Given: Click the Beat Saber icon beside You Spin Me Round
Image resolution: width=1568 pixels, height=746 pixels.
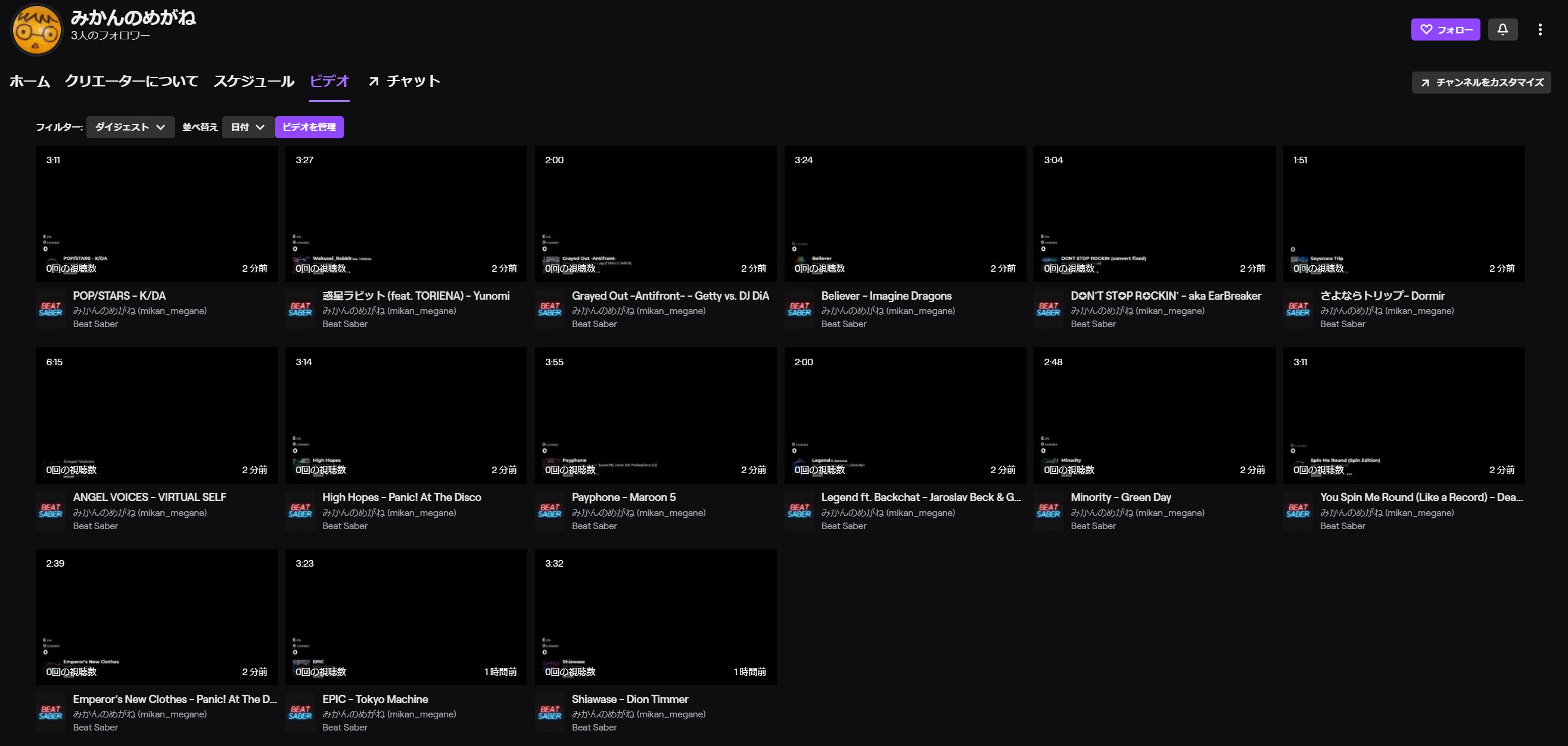Looking at the screenshot, I should (1298, 511).
